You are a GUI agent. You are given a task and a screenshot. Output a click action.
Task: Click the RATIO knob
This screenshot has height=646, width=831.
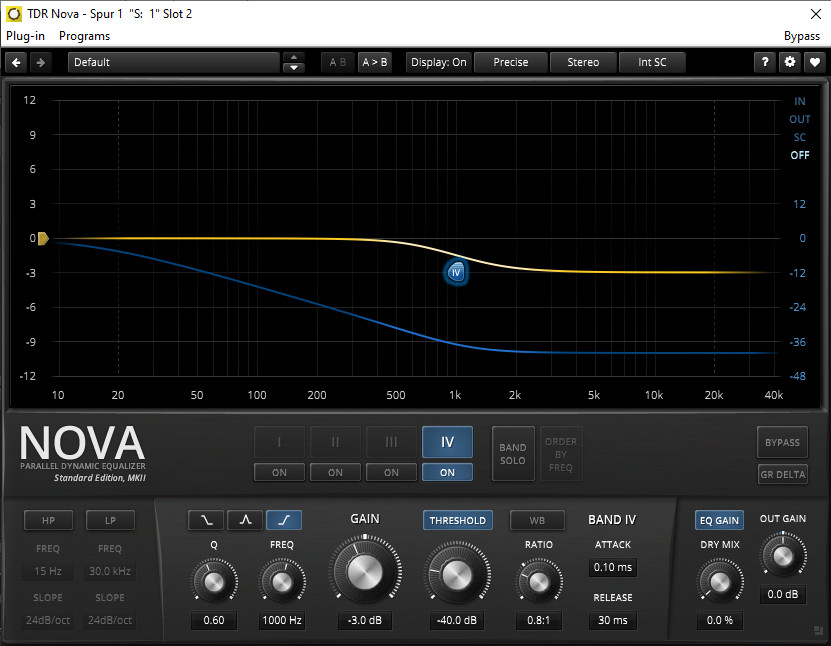point(538,581)
